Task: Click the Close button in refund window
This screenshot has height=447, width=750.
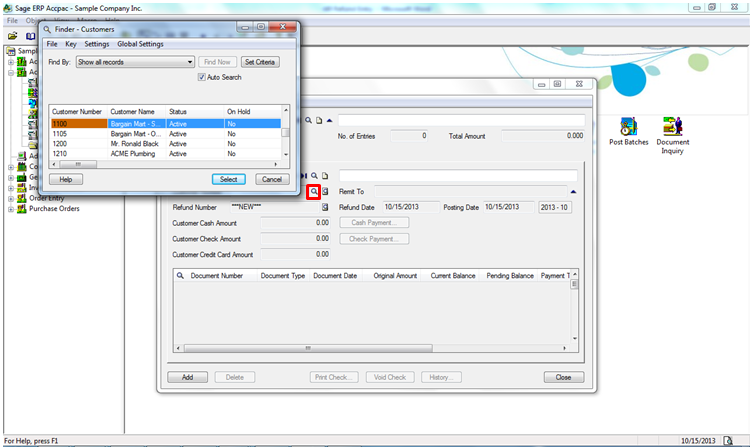Action: 563,377
